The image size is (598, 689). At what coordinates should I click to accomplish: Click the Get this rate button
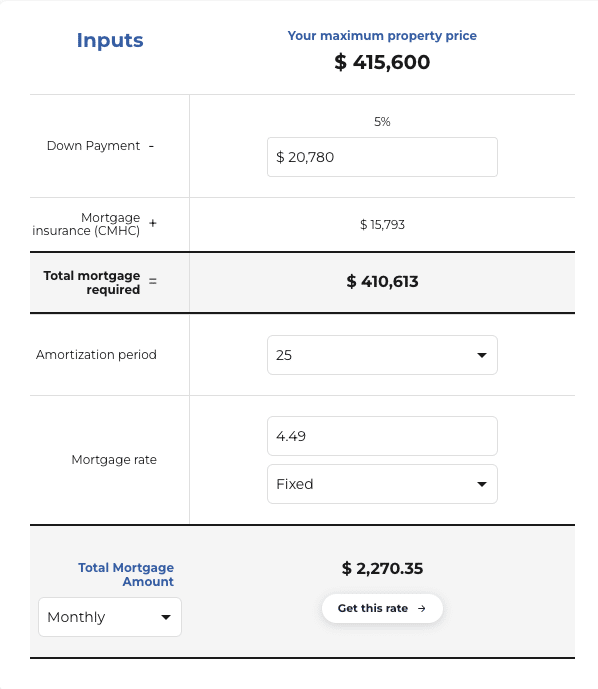[382, 608]
